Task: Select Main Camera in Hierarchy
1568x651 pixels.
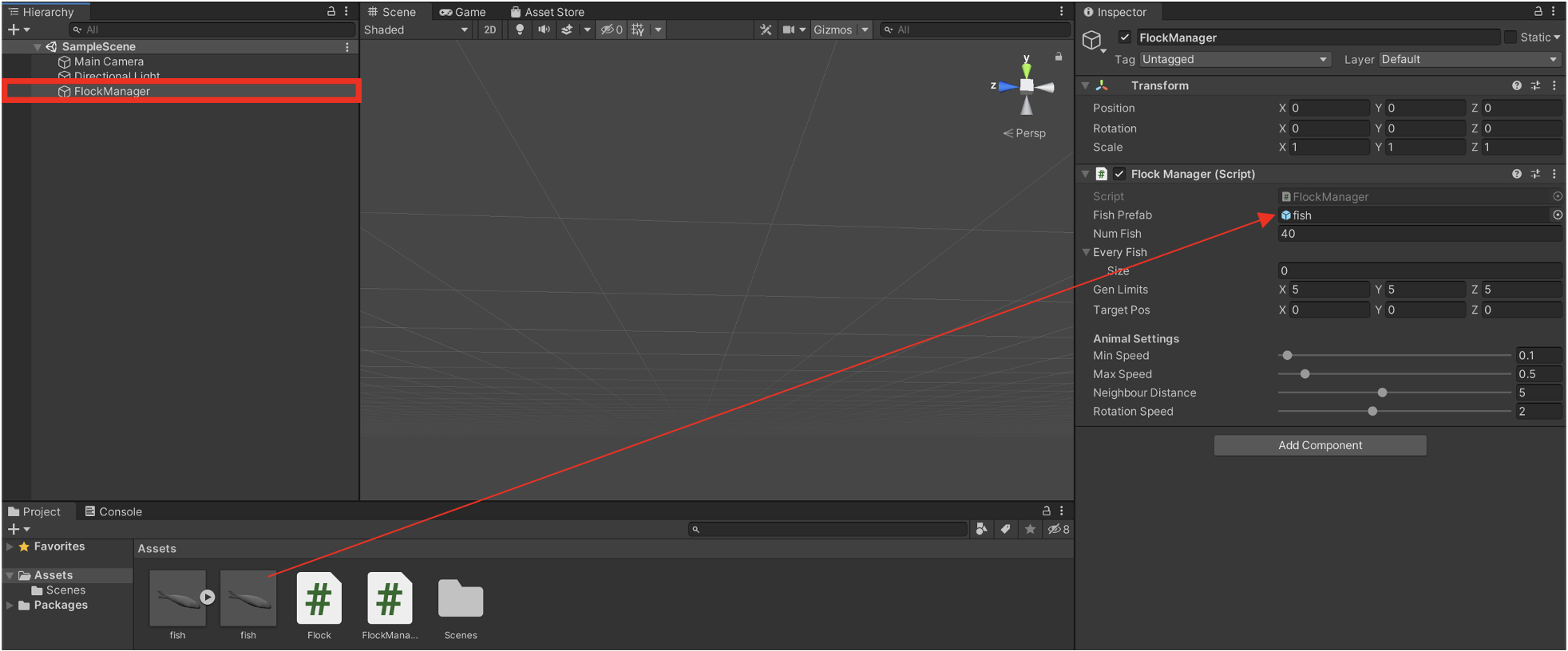Action: (109, 61)
